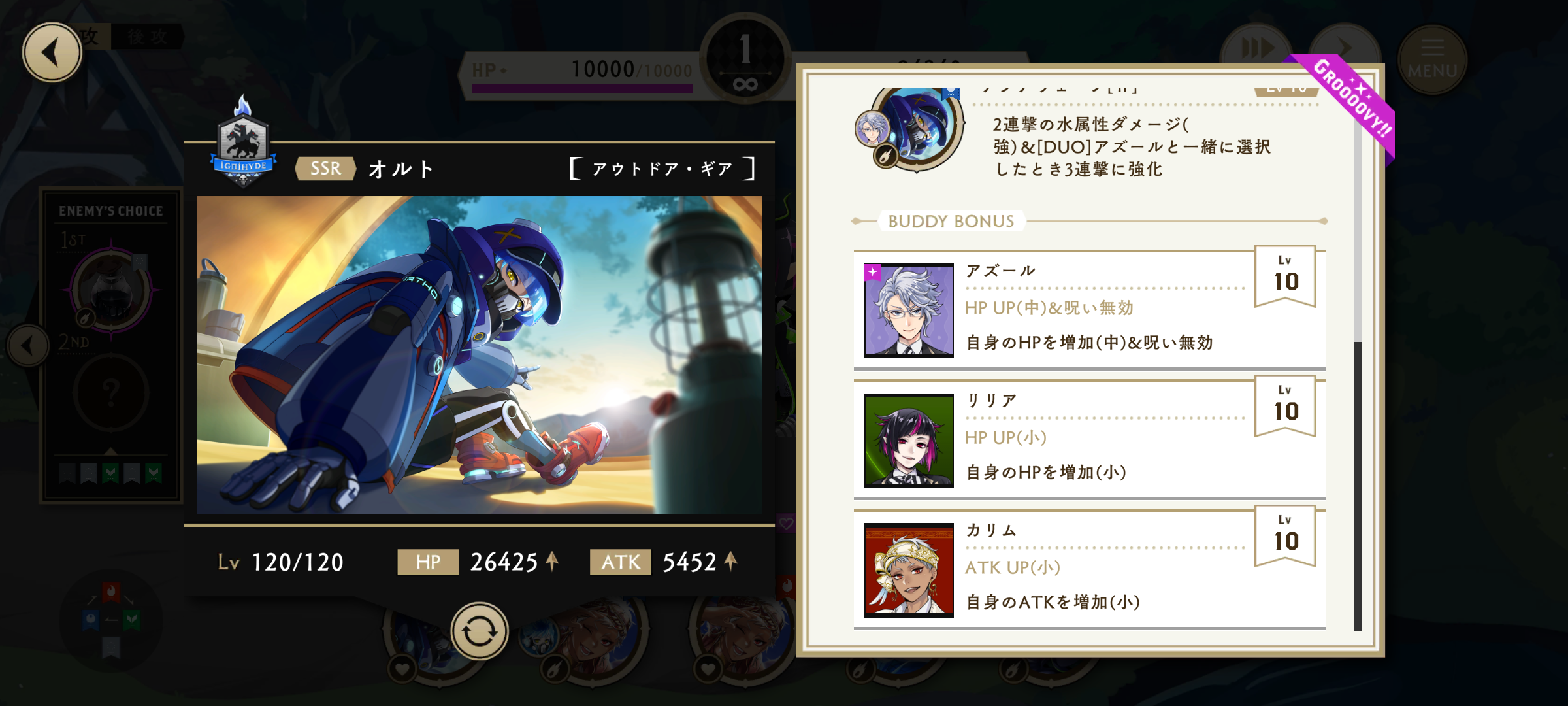Tap the enemy's 1st choice card

point(111,288)
